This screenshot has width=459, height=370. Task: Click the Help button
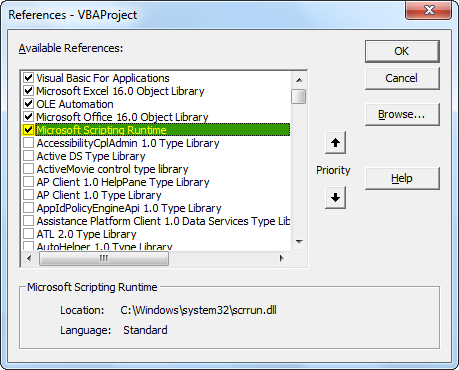[402, 178]
